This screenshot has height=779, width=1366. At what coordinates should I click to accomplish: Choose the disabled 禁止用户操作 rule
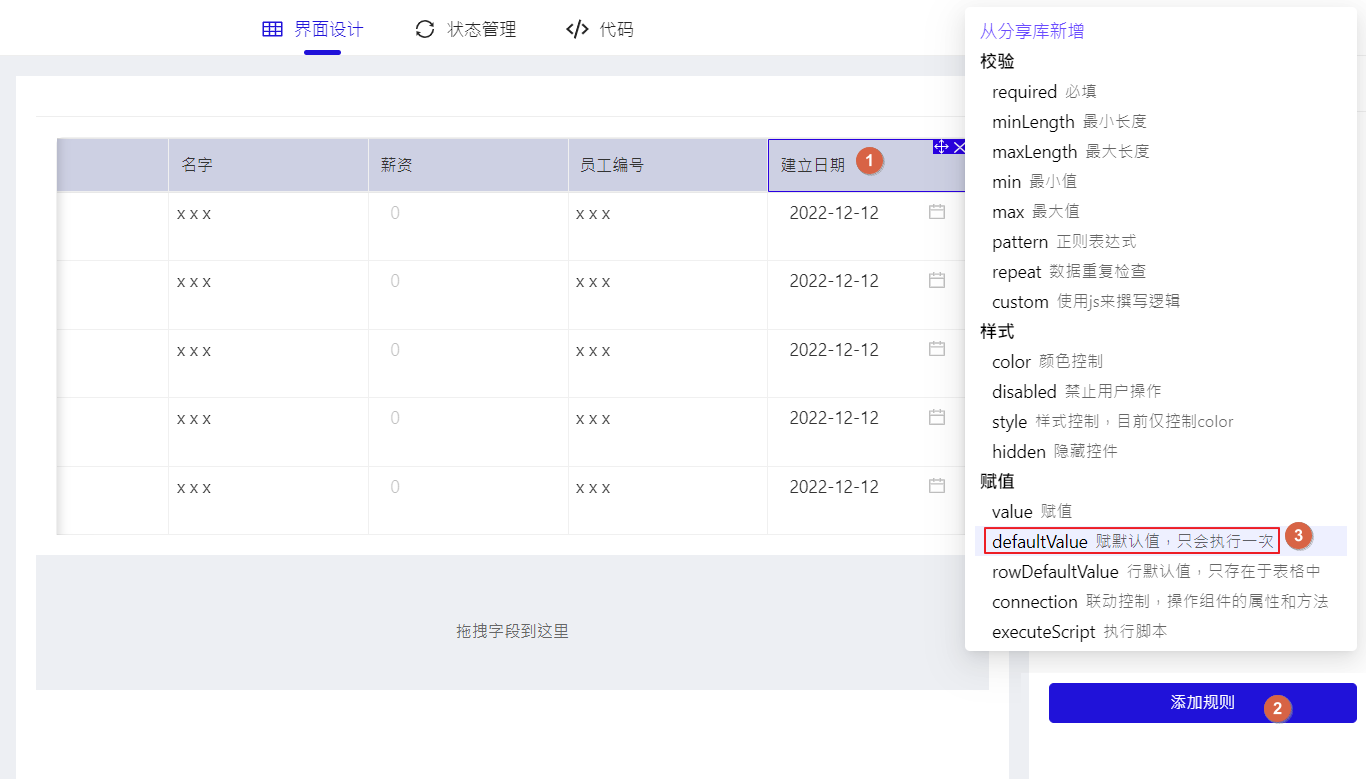1160,392
